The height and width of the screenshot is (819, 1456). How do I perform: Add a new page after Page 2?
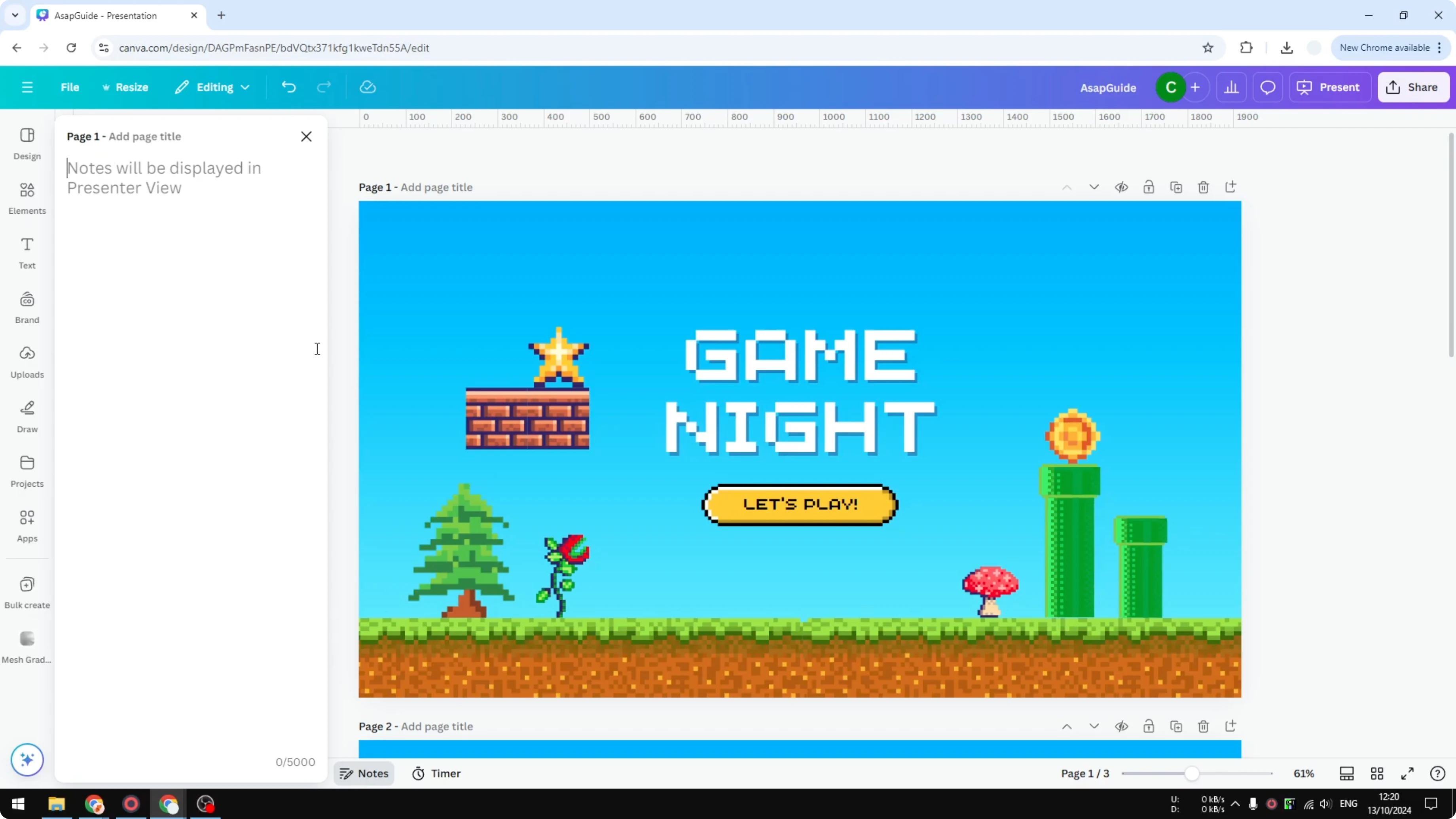pyautogui.click(x=1231, y=726)
